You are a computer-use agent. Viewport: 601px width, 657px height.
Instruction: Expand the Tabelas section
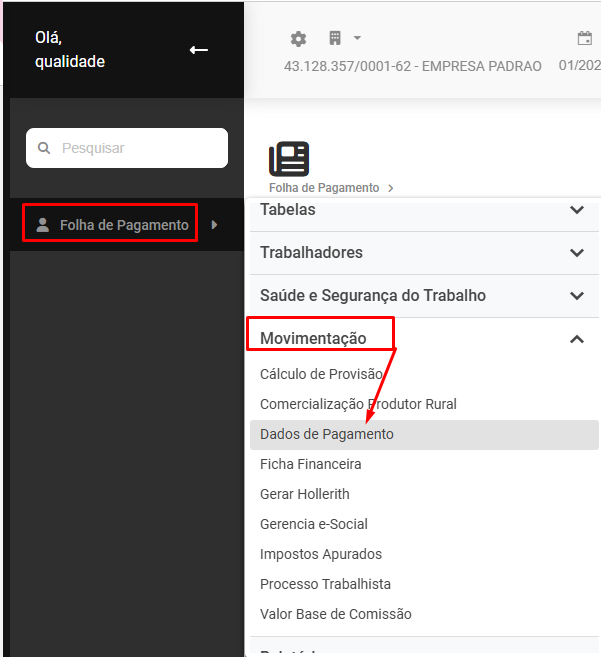coord(576,210)
